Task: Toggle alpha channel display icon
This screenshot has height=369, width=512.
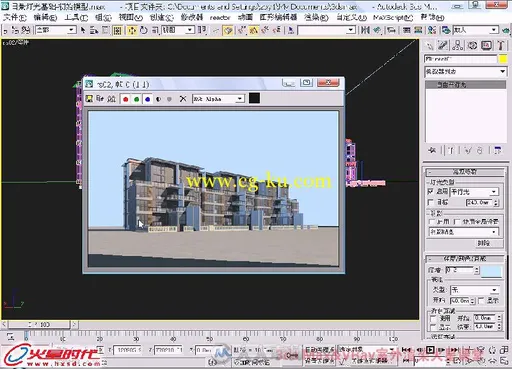Action: (158, 99)
